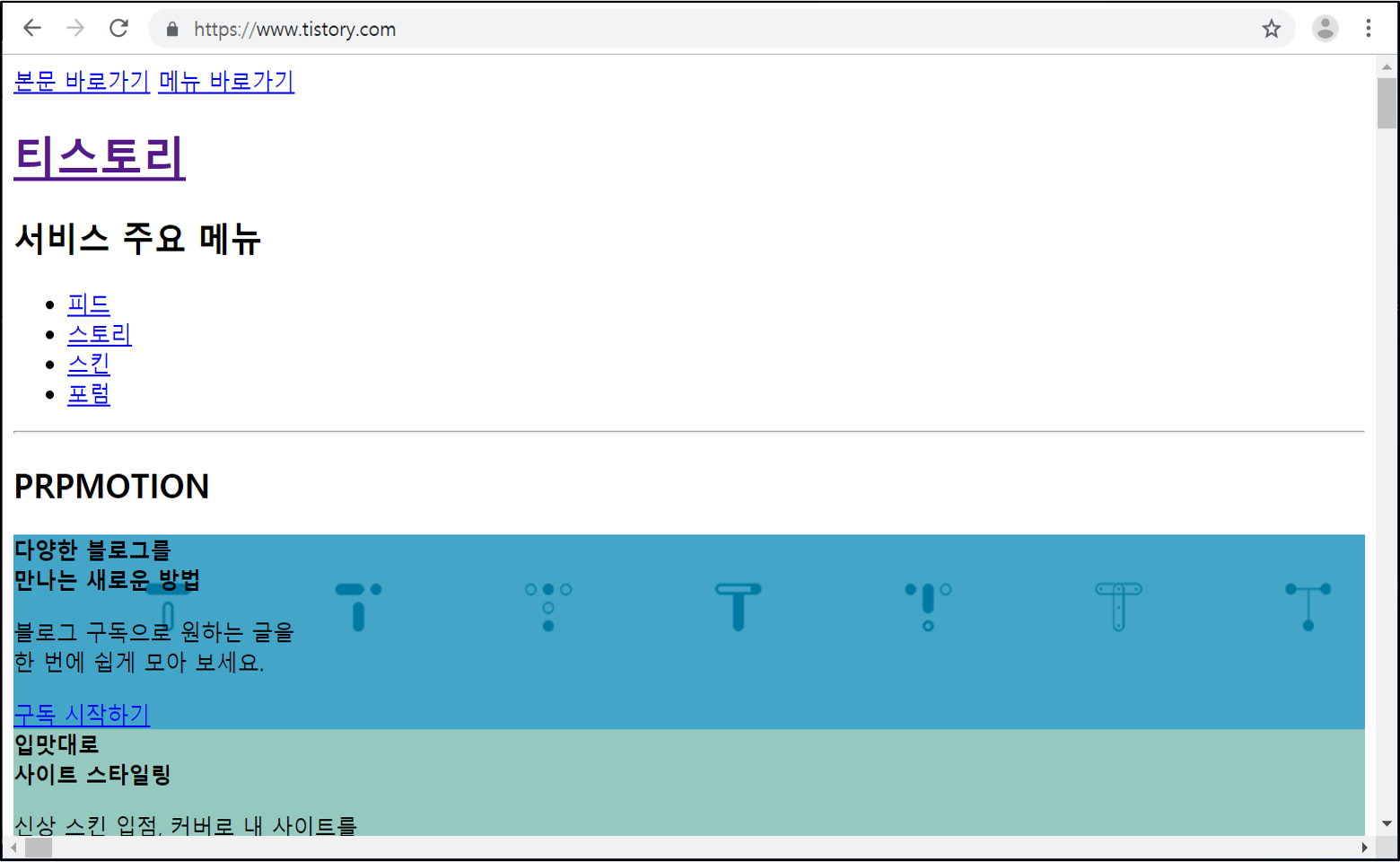1400x862 pixels.
Task: Click the 사이트 스타일링 text
Action: pyautogui.click(x=92, y=774)
